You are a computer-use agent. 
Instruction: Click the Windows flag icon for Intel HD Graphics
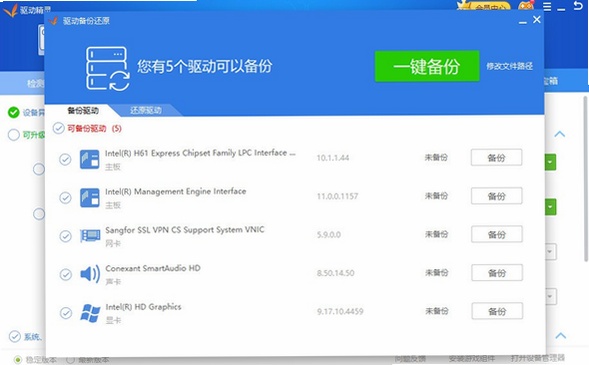tap(91, 313)
